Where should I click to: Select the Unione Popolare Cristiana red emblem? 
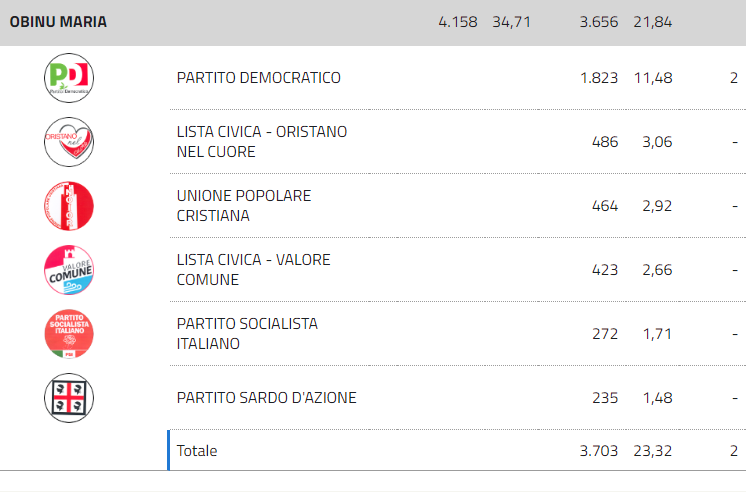click(69, 206)
